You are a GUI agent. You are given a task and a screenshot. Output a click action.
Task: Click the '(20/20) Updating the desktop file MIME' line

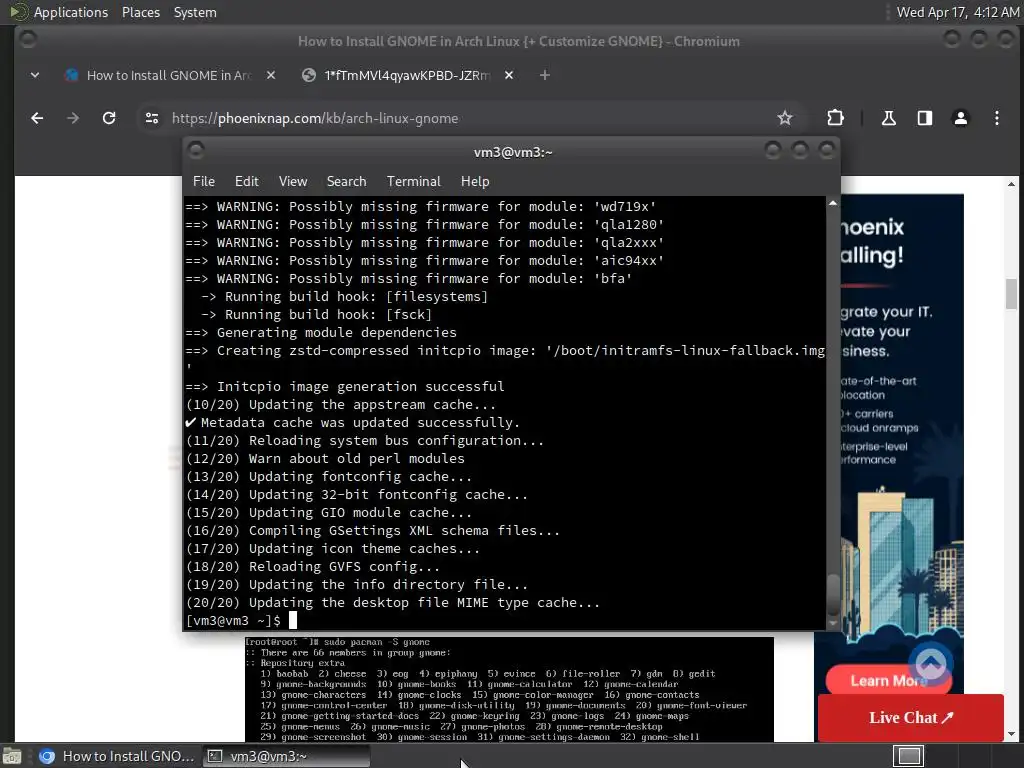(392, 603)
